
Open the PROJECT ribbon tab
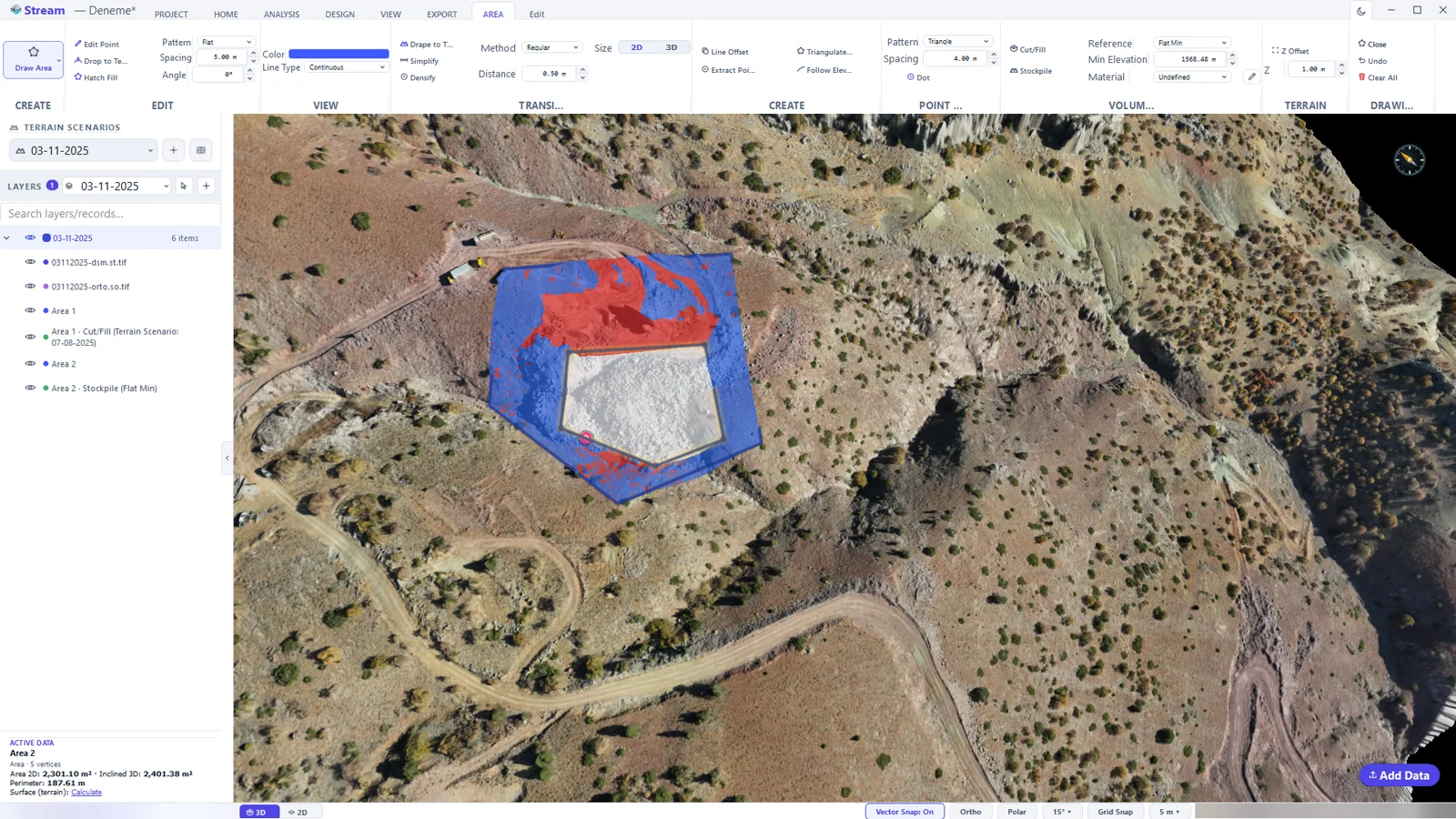(x=171, y=15)
